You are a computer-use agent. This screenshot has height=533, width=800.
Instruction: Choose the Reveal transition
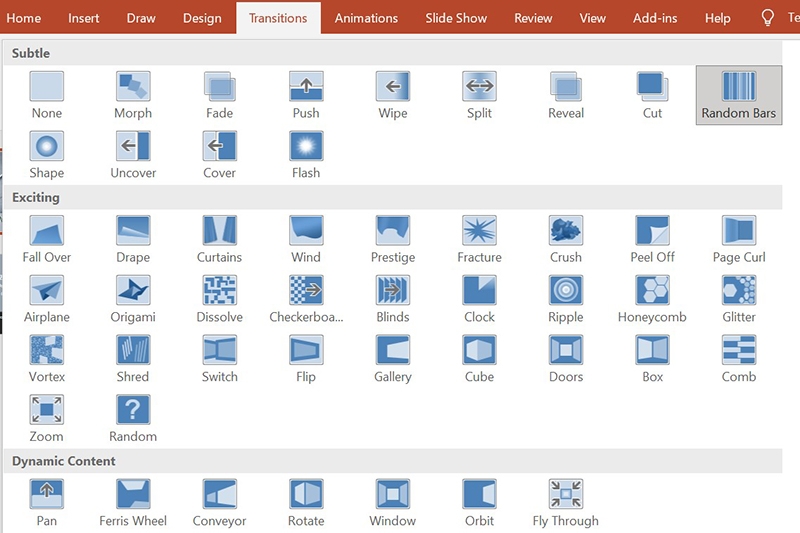(566, 95)
